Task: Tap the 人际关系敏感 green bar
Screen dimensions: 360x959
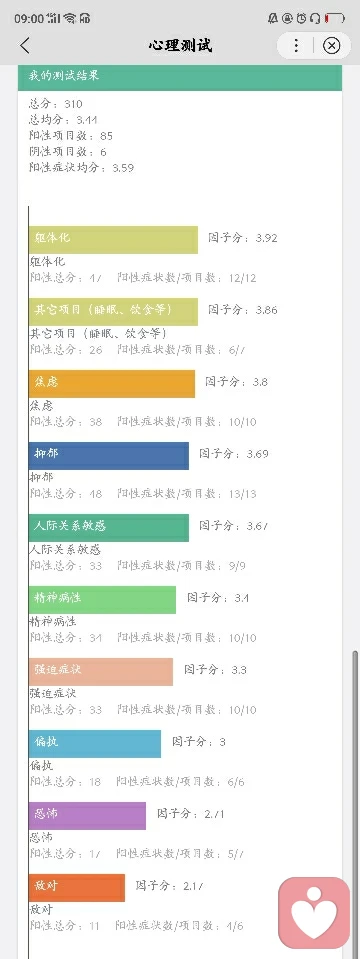Action: point(109,528)
